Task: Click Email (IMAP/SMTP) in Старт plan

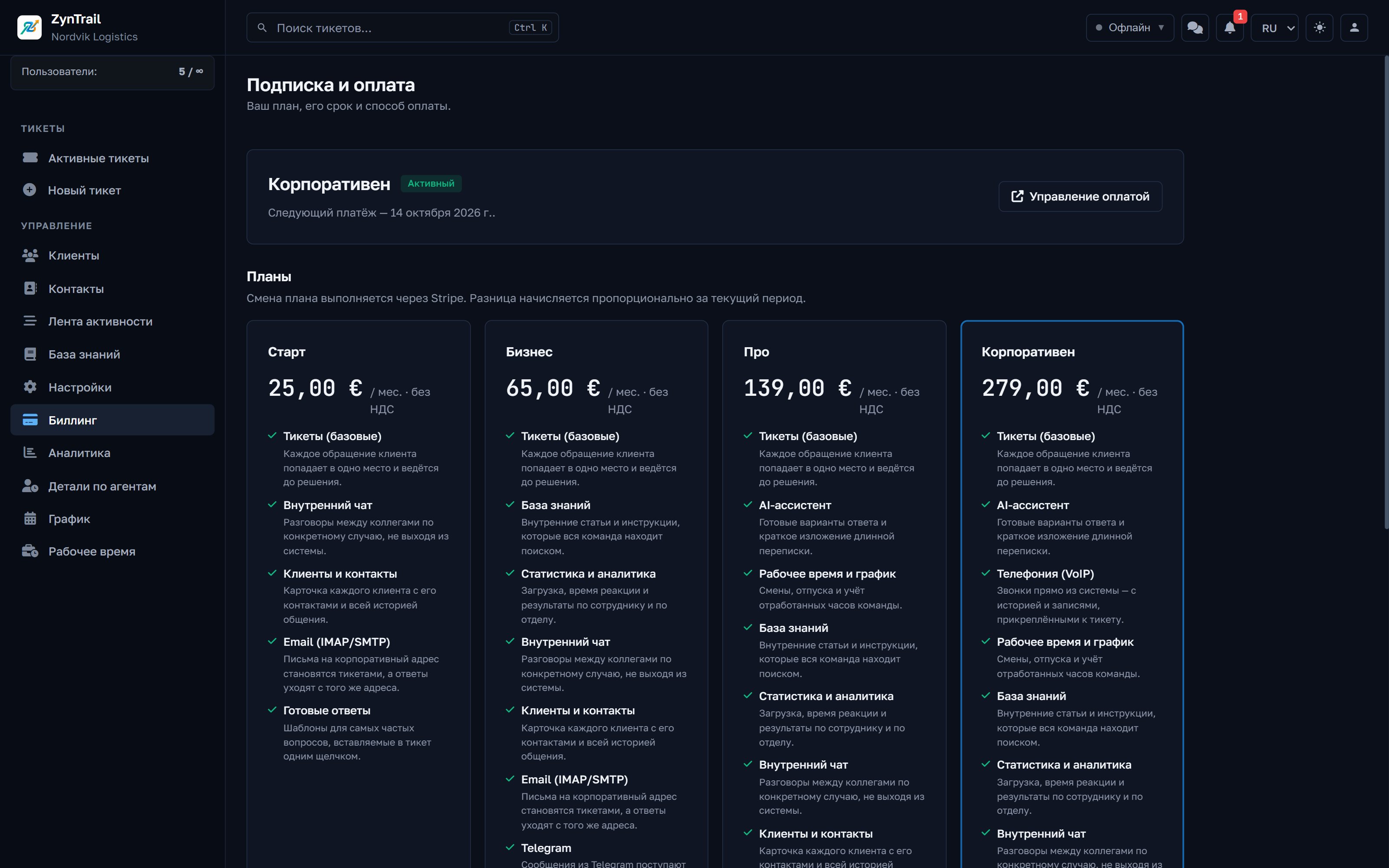Action: [x=336, y=642]
